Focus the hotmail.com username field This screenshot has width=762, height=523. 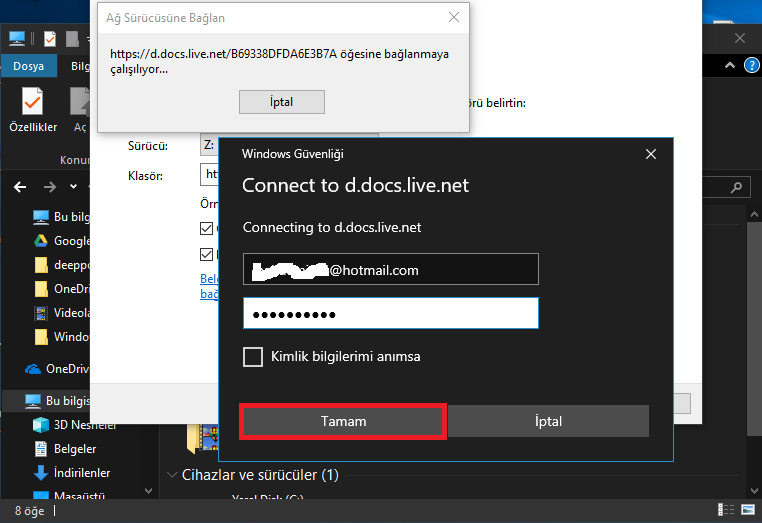coord(391,269)
